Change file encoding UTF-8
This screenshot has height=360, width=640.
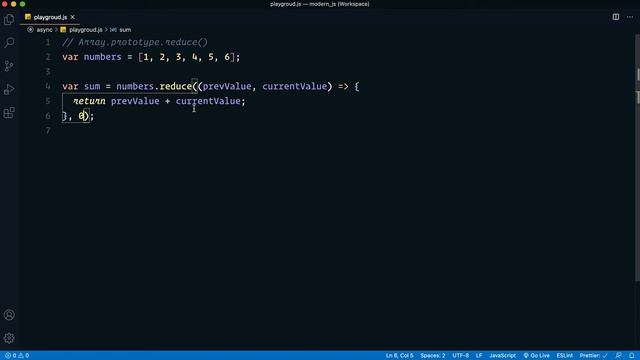point(460,356)
